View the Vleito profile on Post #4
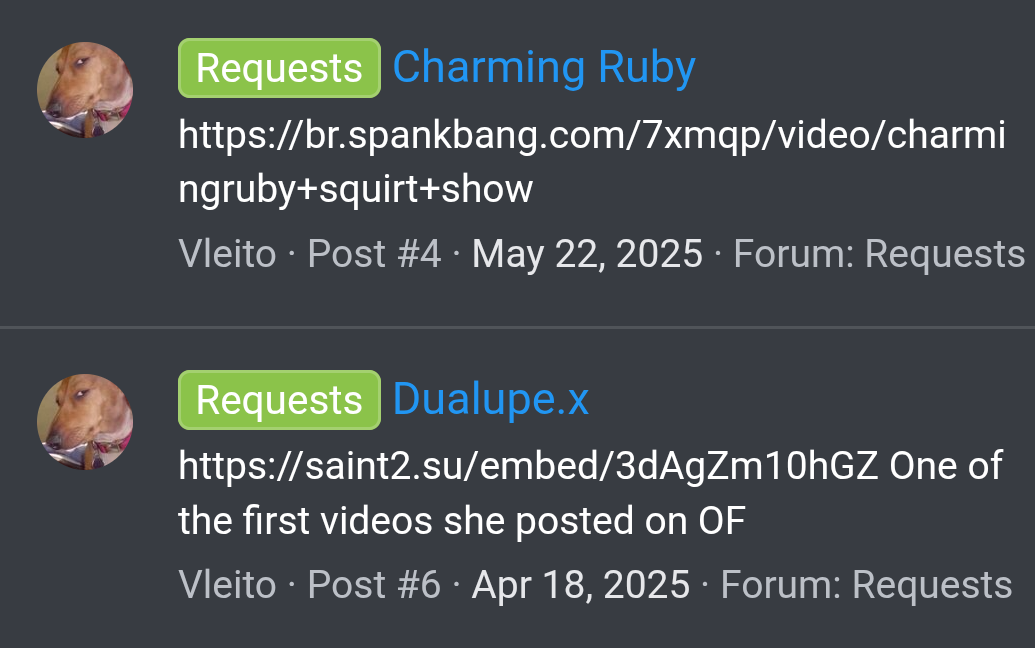Image resolution: width=1035 pixels, height=648 pixels. tap(227, 254)
